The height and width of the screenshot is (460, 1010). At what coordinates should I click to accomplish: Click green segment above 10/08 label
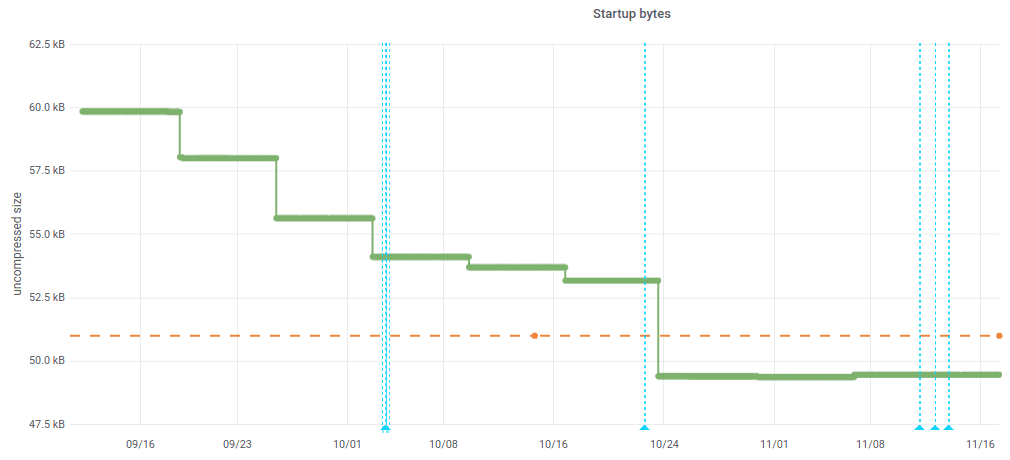tap(444, 257)
